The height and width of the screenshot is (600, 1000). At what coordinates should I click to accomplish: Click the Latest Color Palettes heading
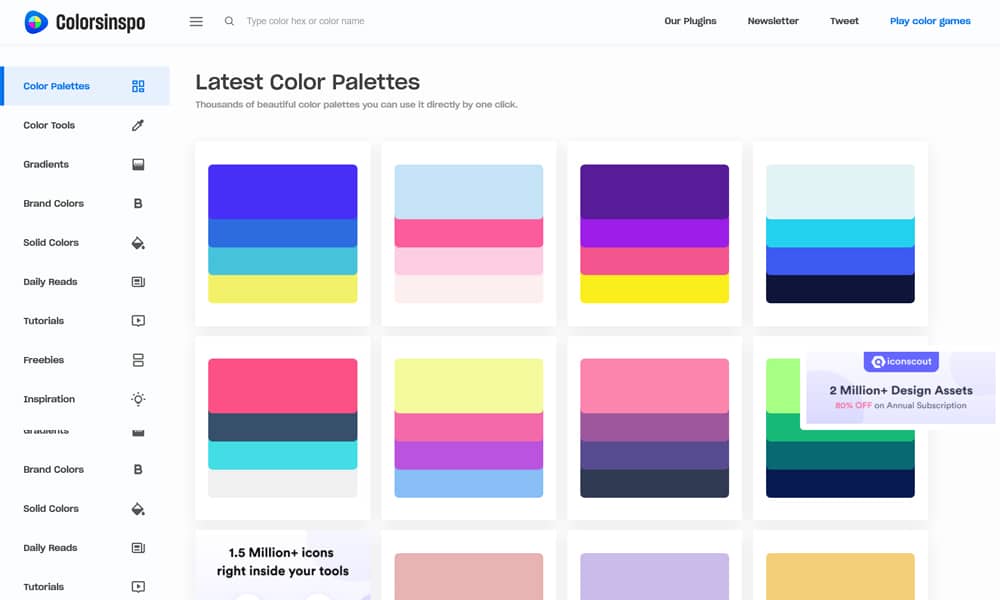pos(307,82)
